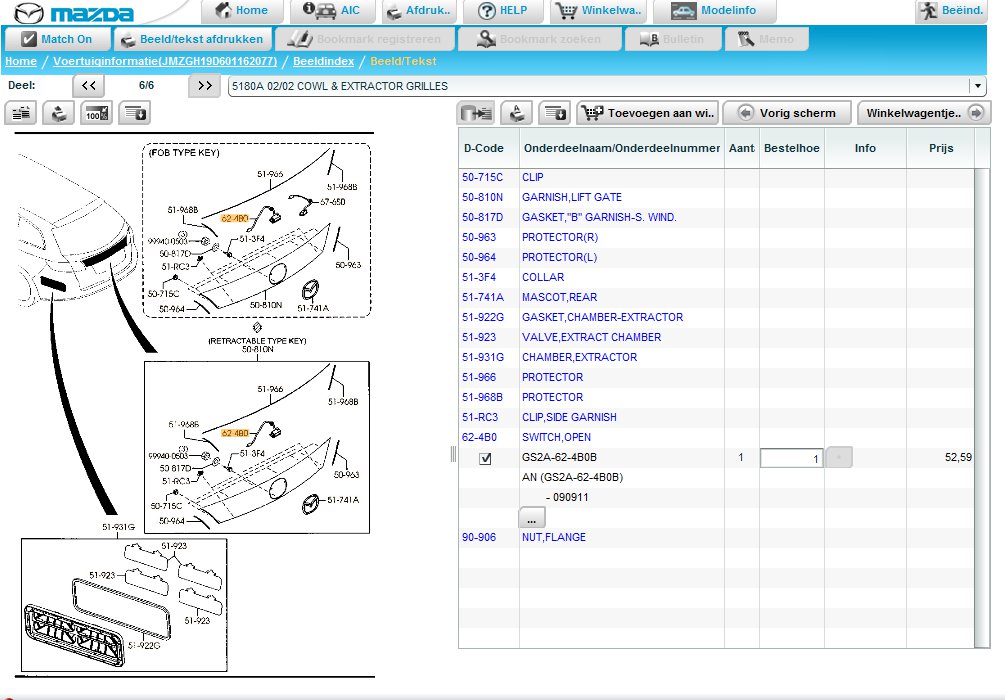Click Vorig scherm button
The width and height of the screenshot is (1005, 700).
point(786,113)
